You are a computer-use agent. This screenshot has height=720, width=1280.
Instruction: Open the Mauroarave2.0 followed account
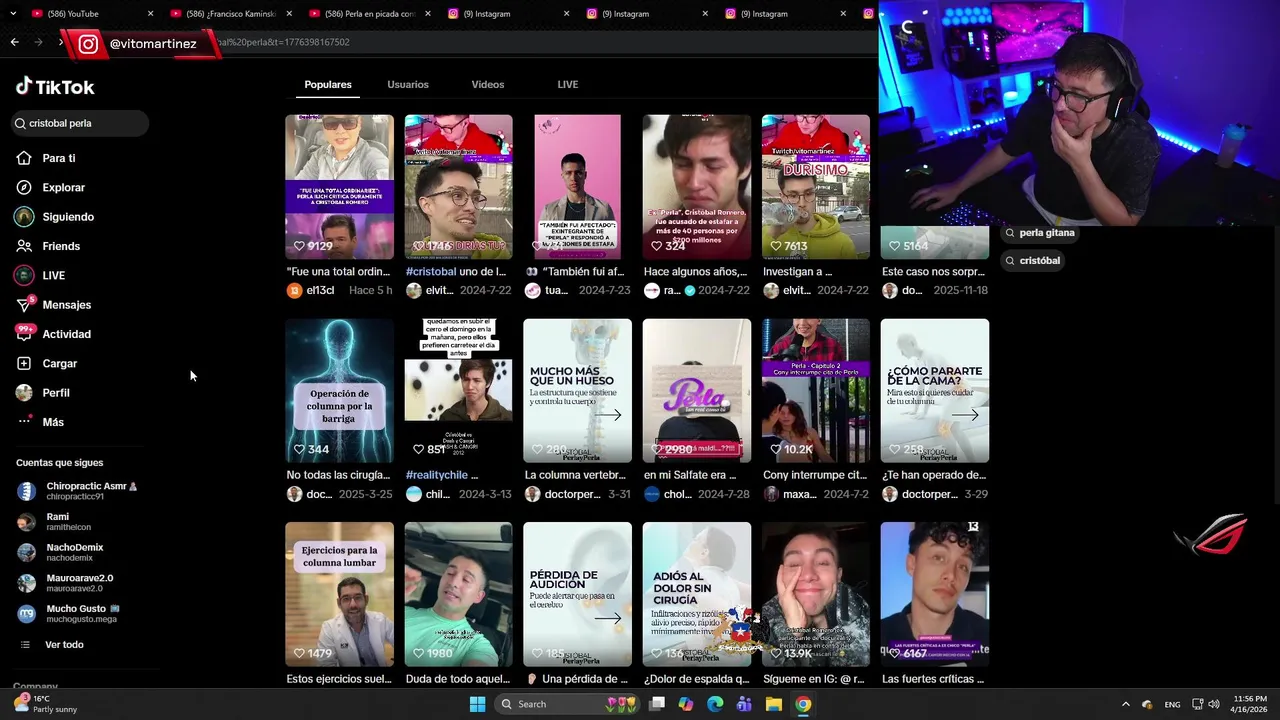(x=66, y=583)
